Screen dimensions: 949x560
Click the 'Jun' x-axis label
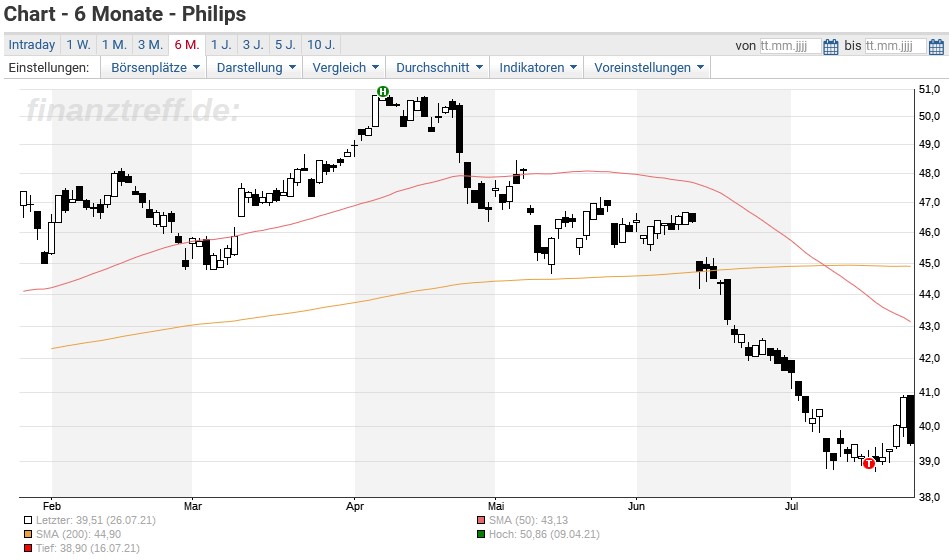[x=636, y=506]
